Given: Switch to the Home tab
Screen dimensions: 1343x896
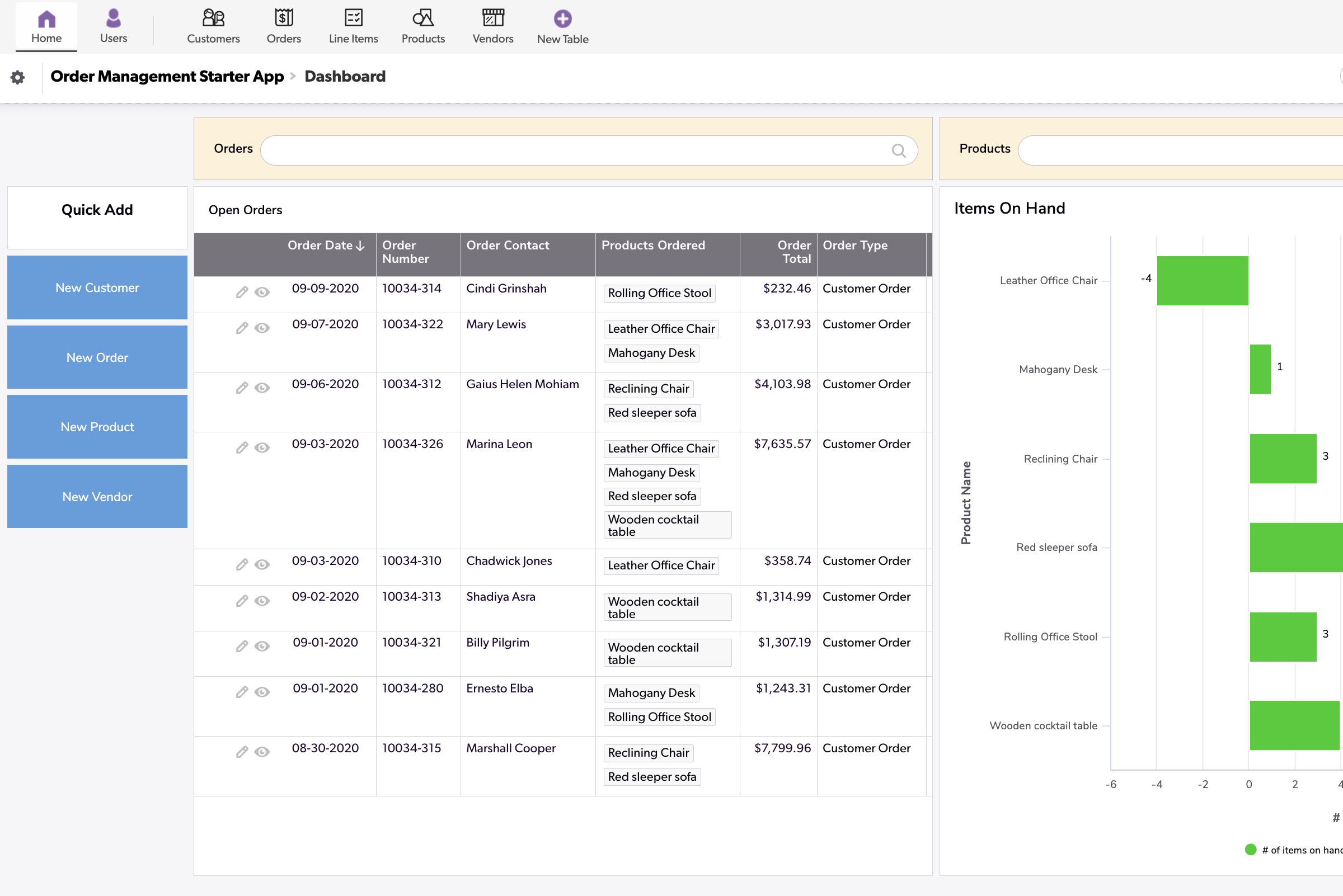Looking at the screenshot, I should pos(46,26).
